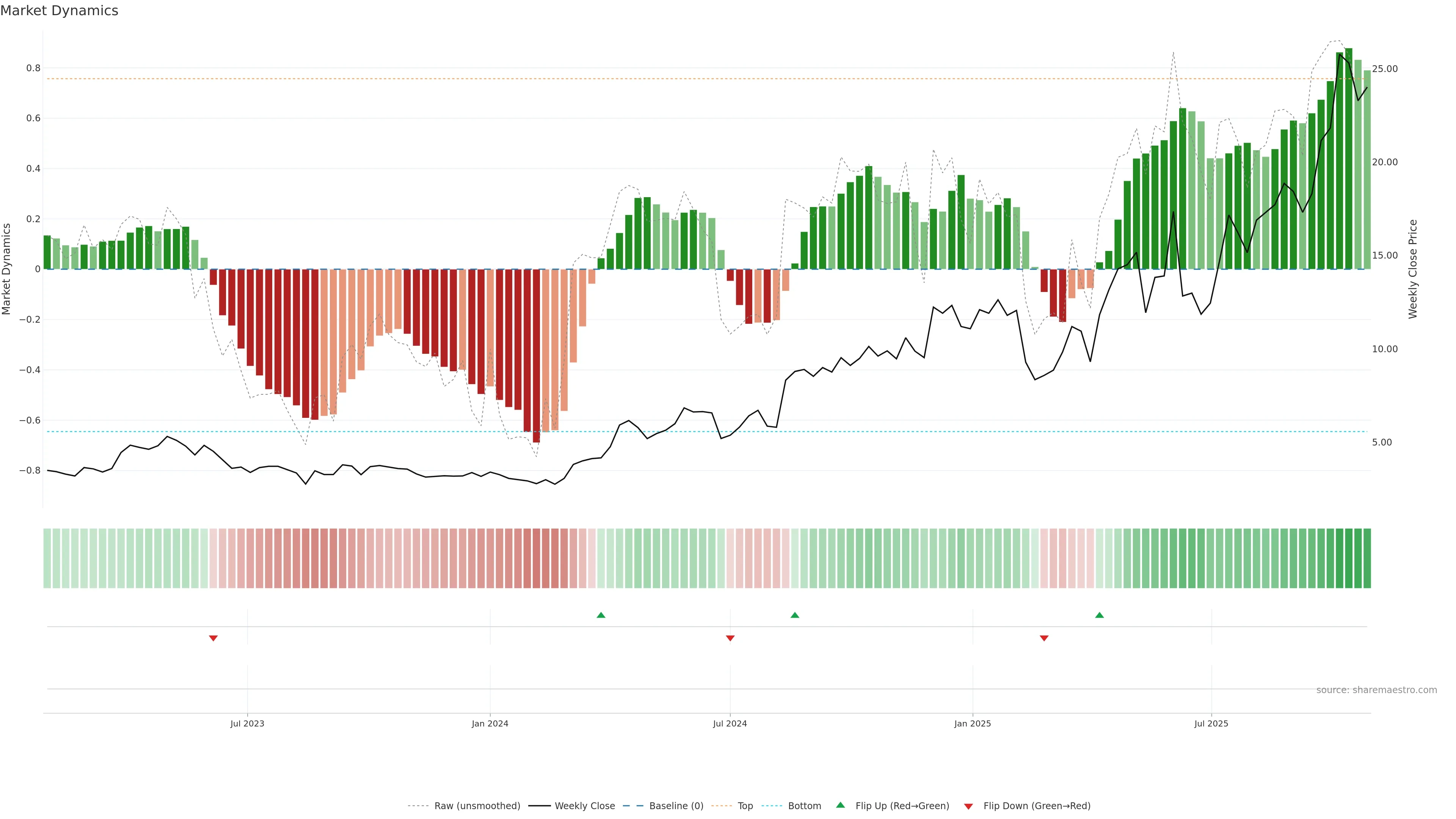Toggle the Baseline (0) legend entry

[x=676, y=806]
